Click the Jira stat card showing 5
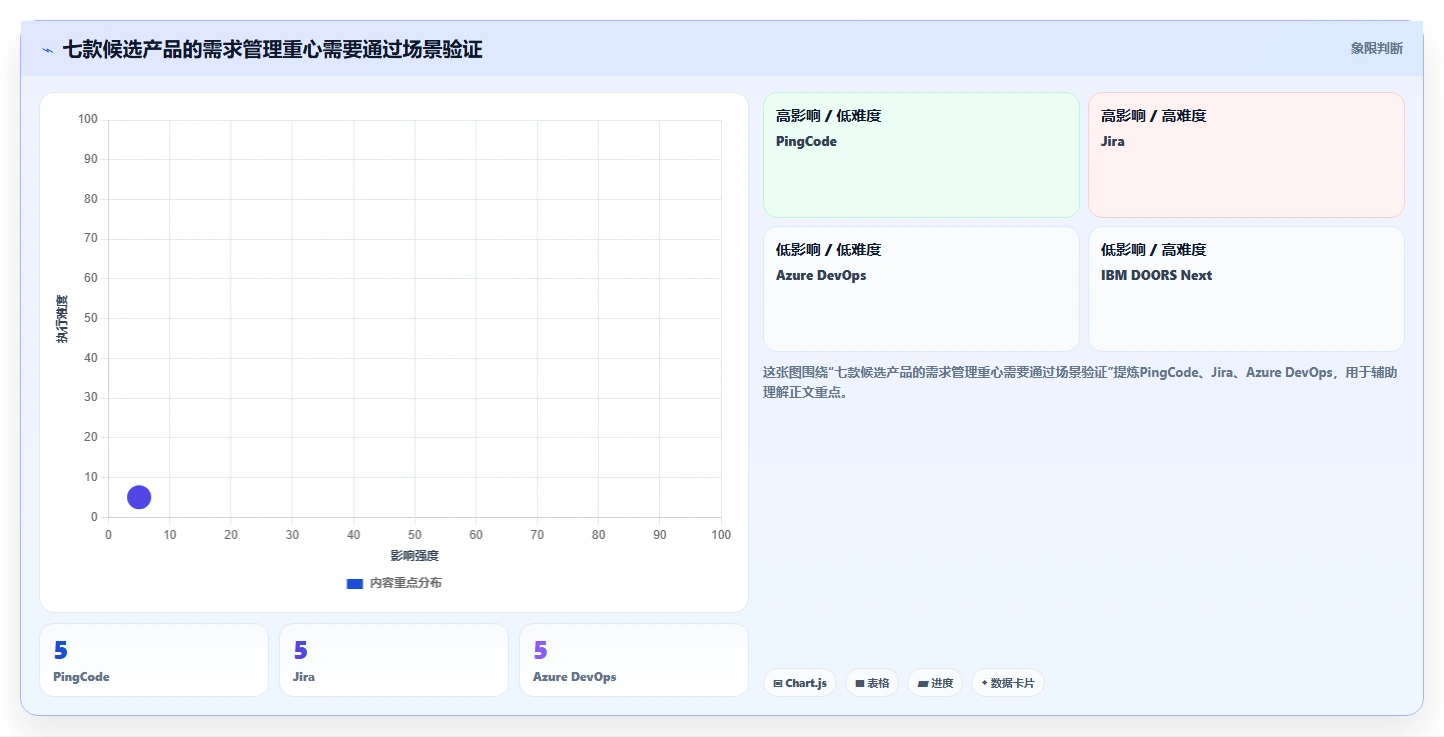 (394, 660)
